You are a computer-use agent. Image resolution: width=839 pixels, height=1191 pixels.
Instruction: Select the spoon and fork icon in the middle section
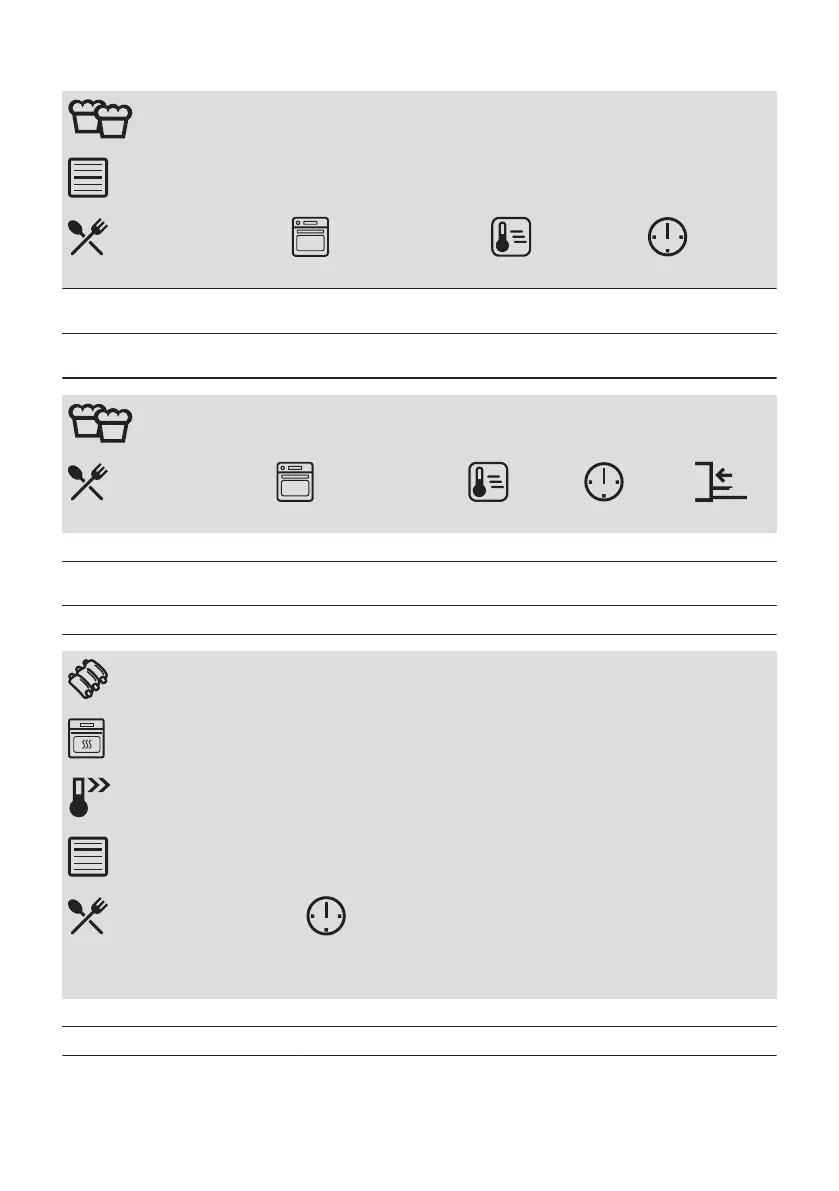coord(88,482)
